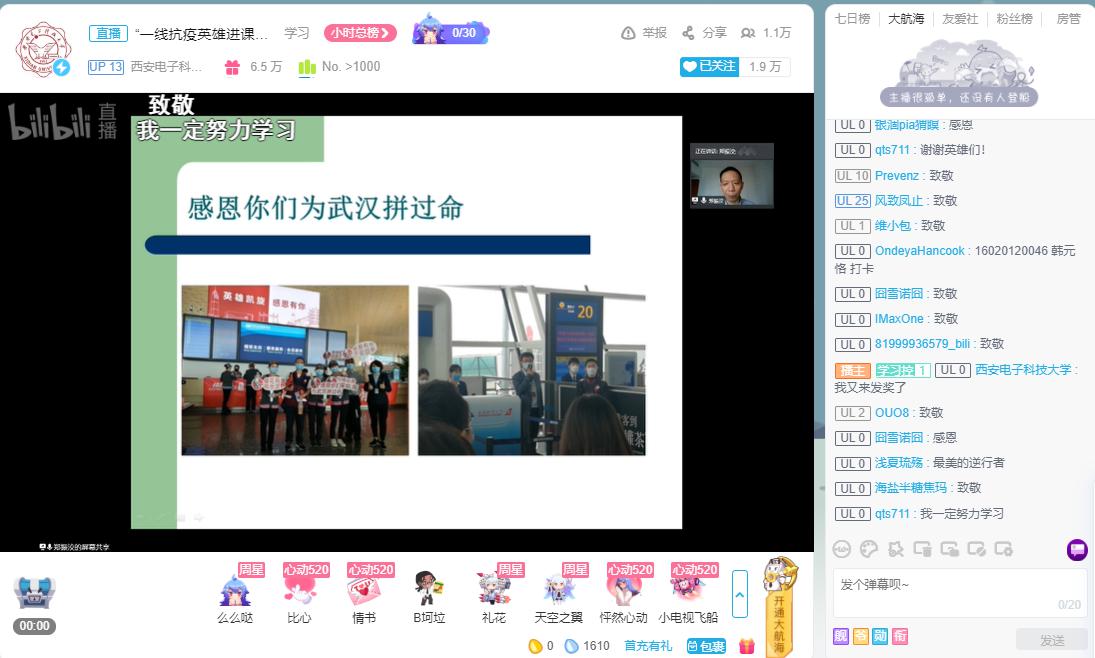Screen dimensions: 1095x658
Task: Click the 举报 report icon
Action: coord(629,33)
